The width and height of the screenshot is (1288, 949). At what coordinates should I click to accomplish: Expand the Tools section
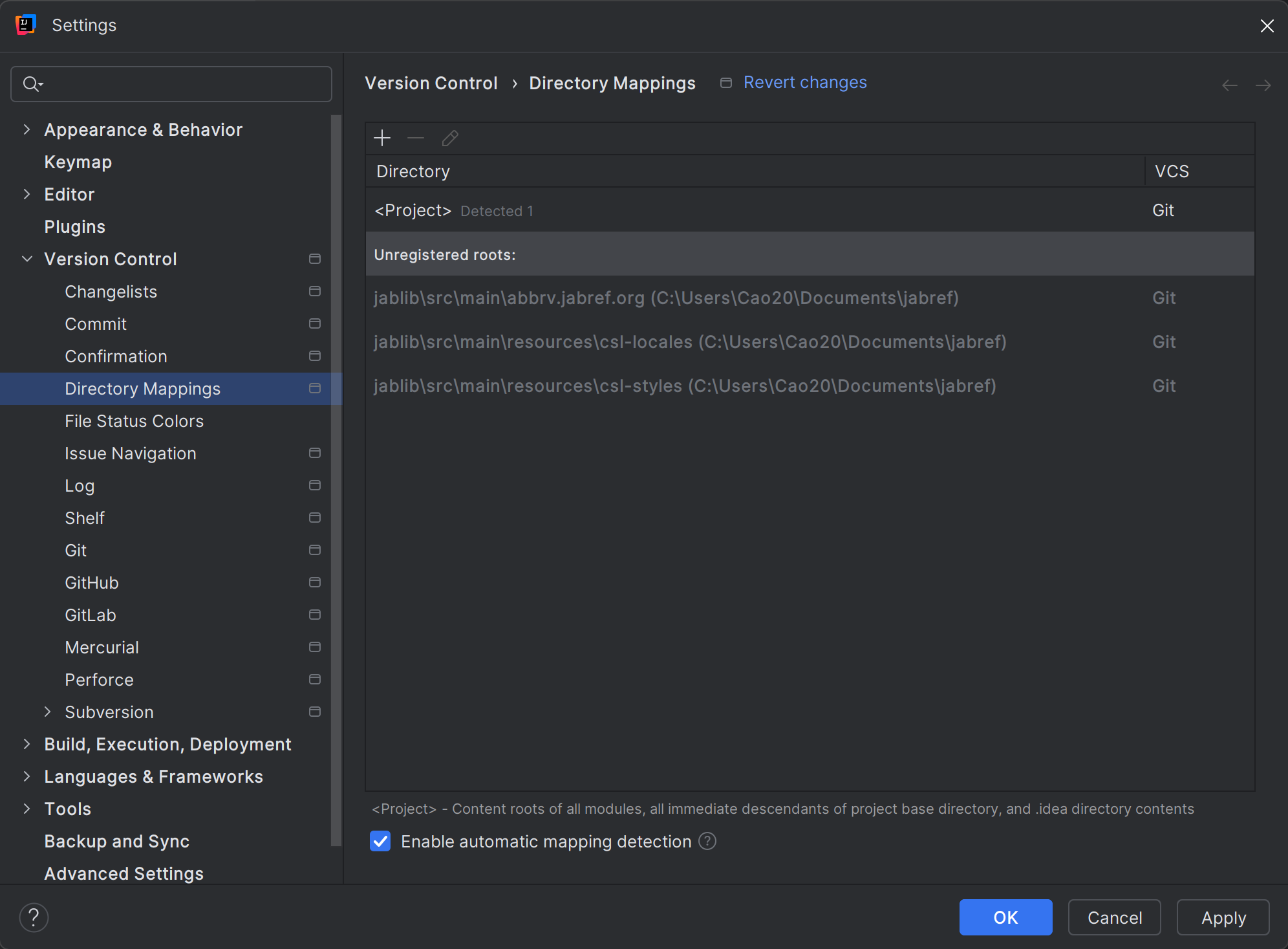(x=27, y=809)
